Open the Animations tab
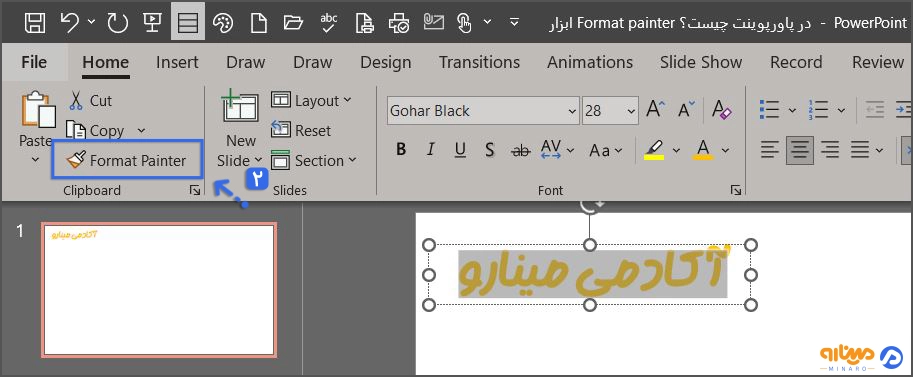This screenshot has height=377, width=913. (590, 62)
